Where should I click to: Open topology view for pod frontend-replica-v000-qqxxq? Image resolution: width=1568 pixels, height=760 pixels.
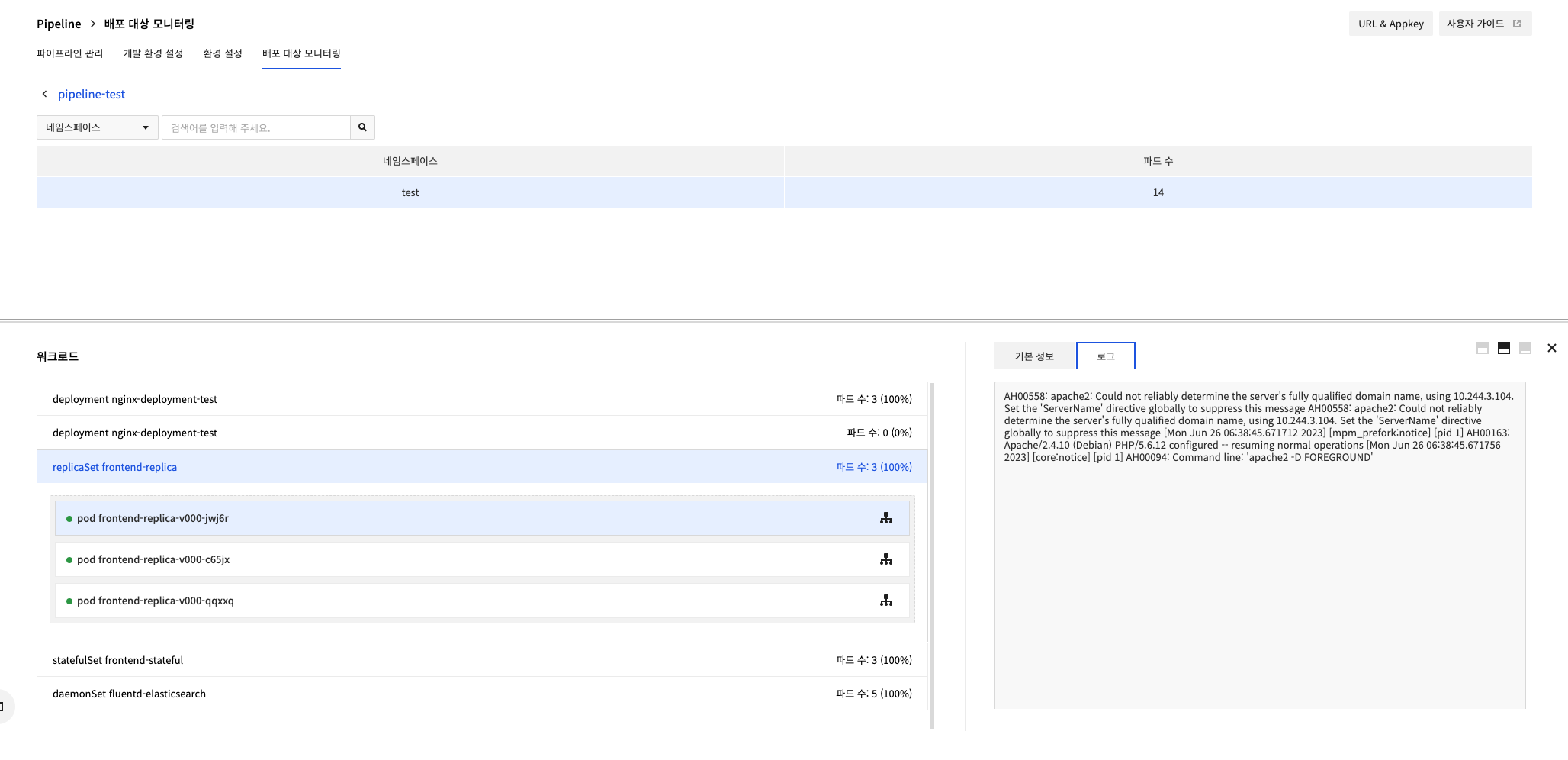885,600
